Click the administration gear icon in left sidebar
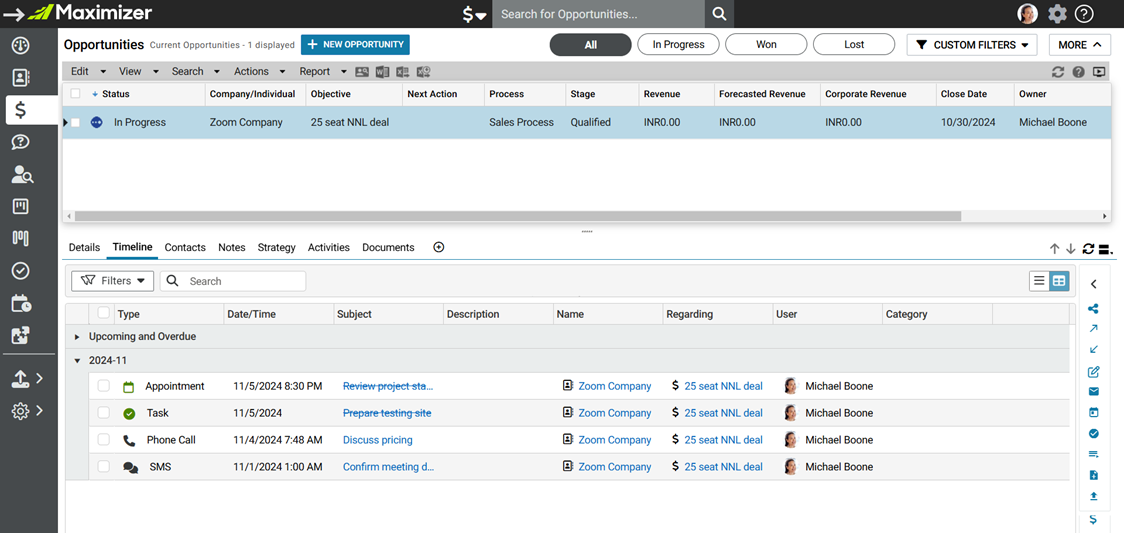The width and height of the screenshot is (1124, 533). click(x=20, y=410)
